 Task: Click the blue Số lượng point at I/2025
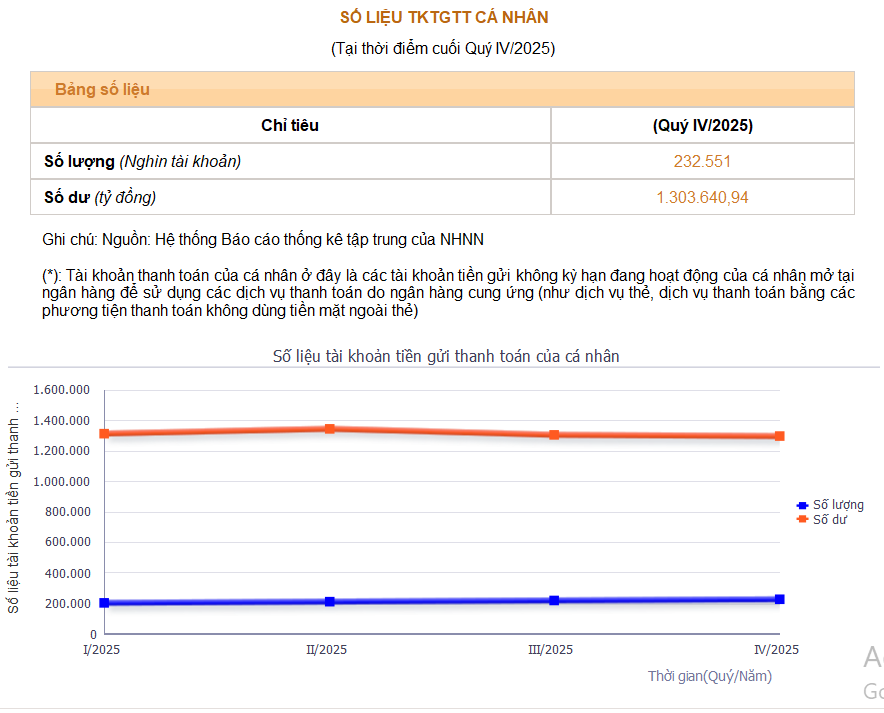(x=104, y=603)
